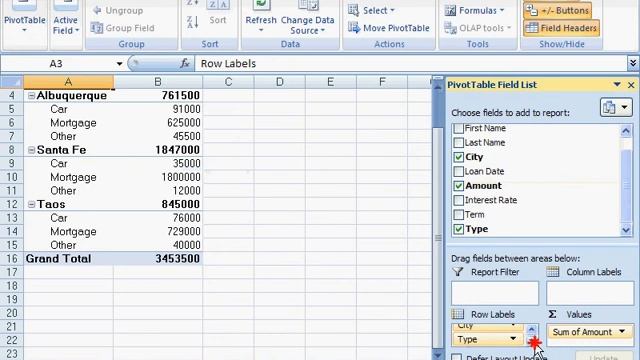Select column D header
This screenshot has height=360, width=640.
point(280,82)
